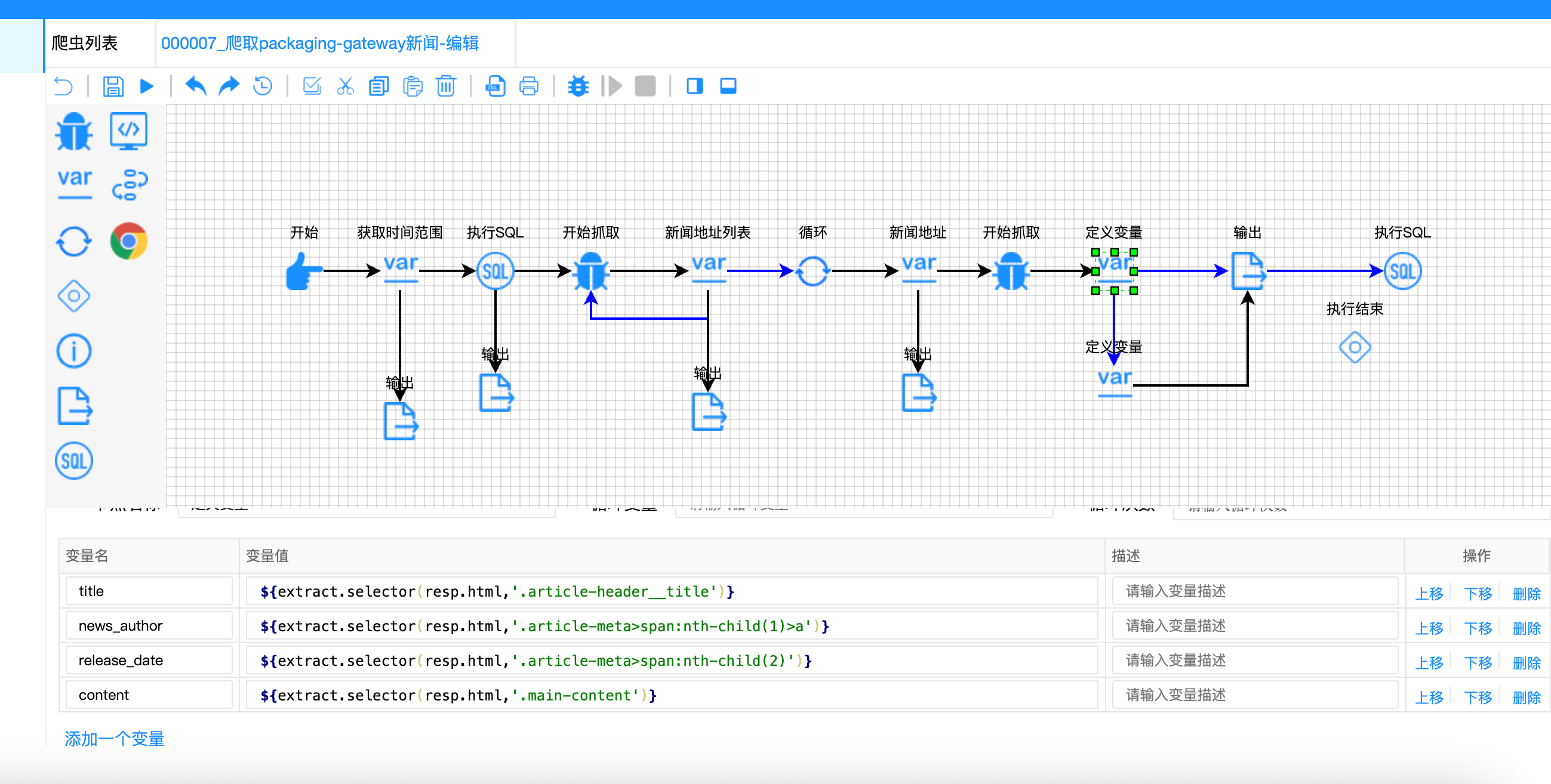The image size is (1551, 784).
Task: Click the print icon in toolbar
Action: coord(528,87)
